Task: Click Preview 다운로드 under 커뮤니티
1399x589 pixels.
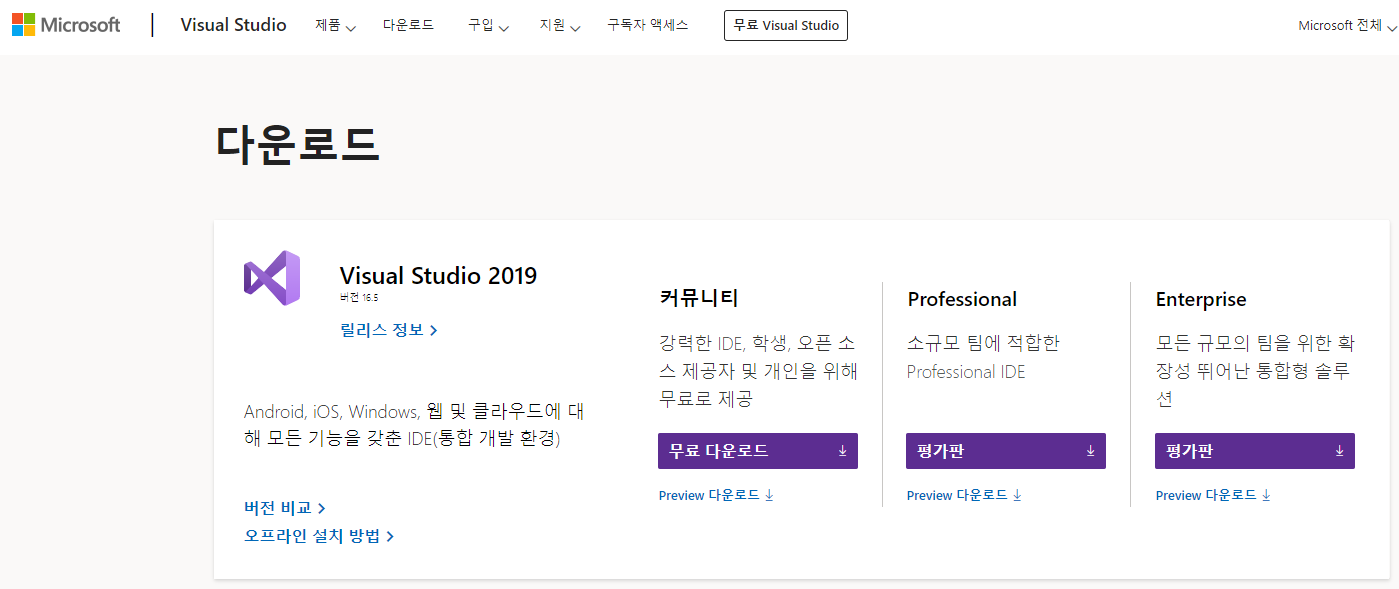Action: click(716, 495)
